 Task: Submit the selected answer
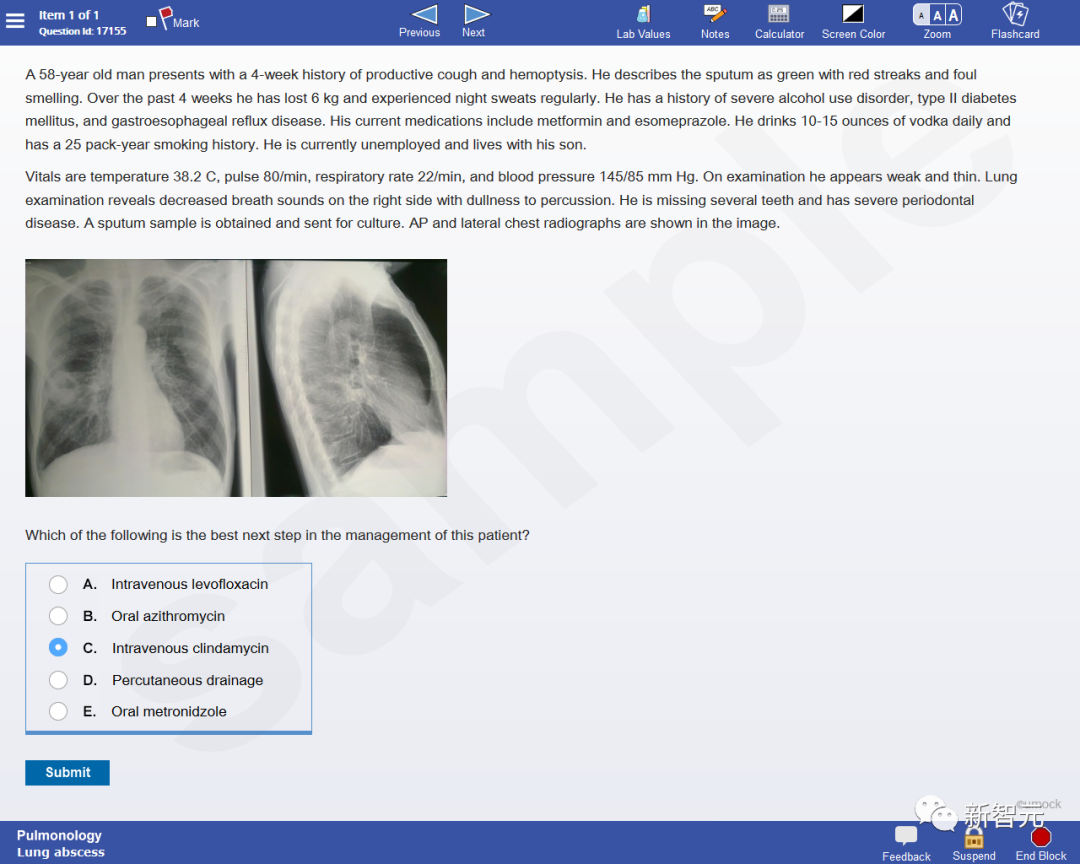(x=68, y=772)
